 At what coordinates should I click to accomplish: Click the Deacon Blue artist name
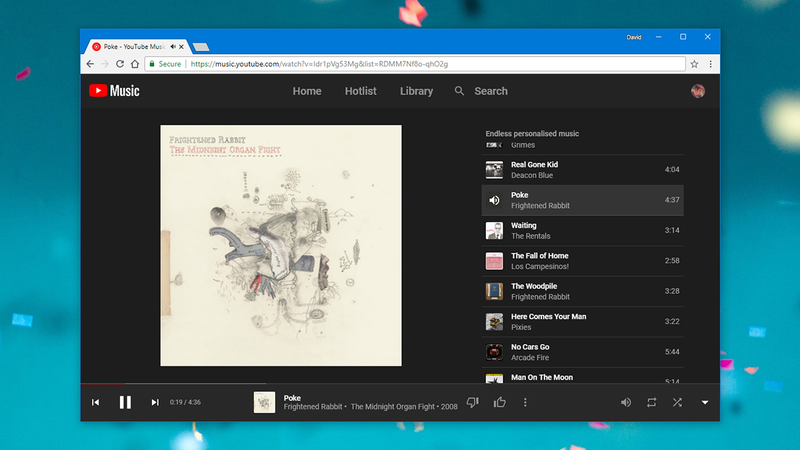(x=532, y=175)
